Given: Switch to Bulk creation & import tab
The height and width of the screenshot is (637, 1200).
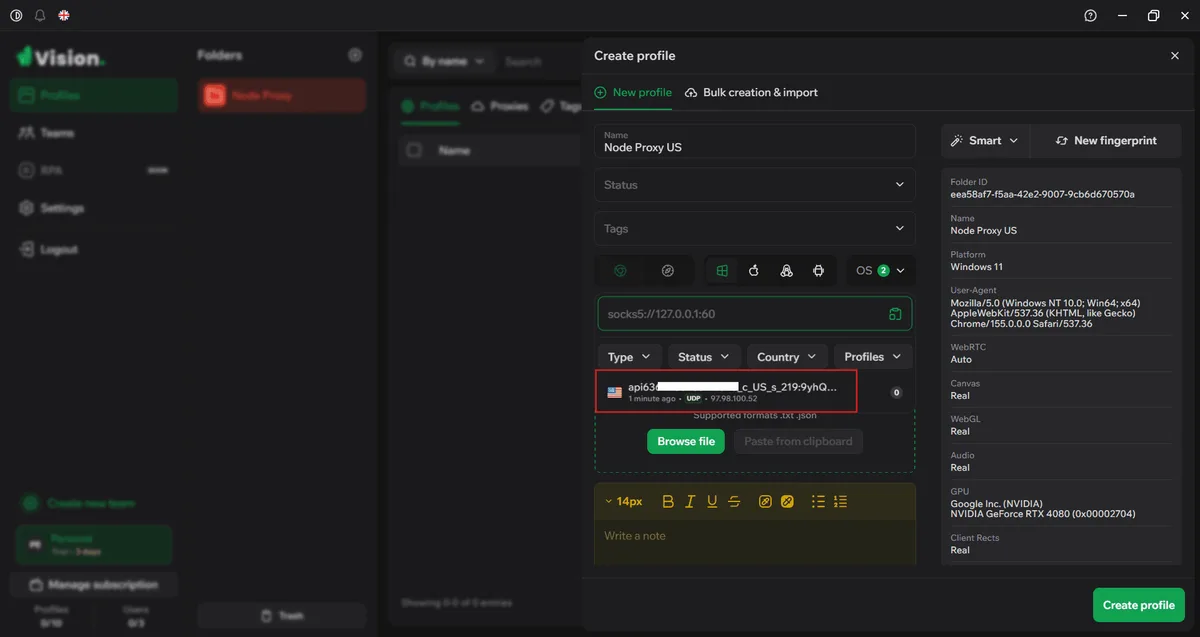Looking at the screenshot, I should coord(752,92).
